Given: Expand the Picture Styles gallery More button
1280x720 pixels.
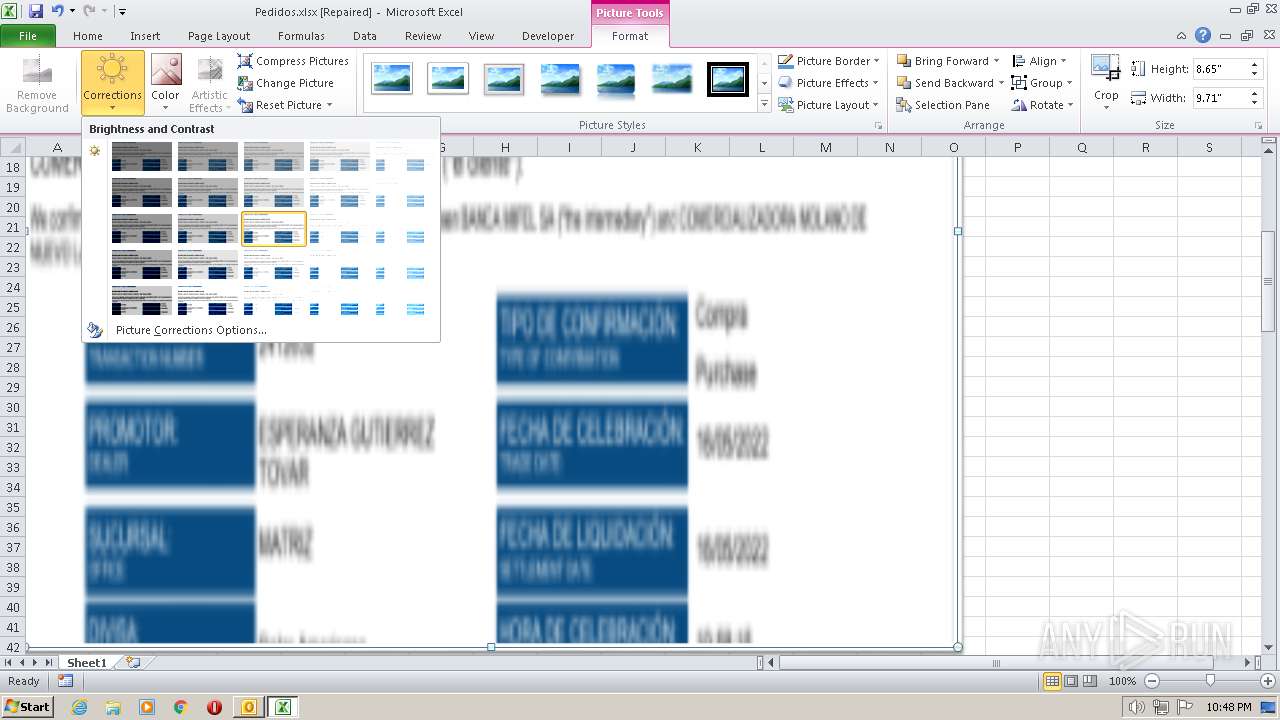Looking at the screenshot, I should click(765, 104).
